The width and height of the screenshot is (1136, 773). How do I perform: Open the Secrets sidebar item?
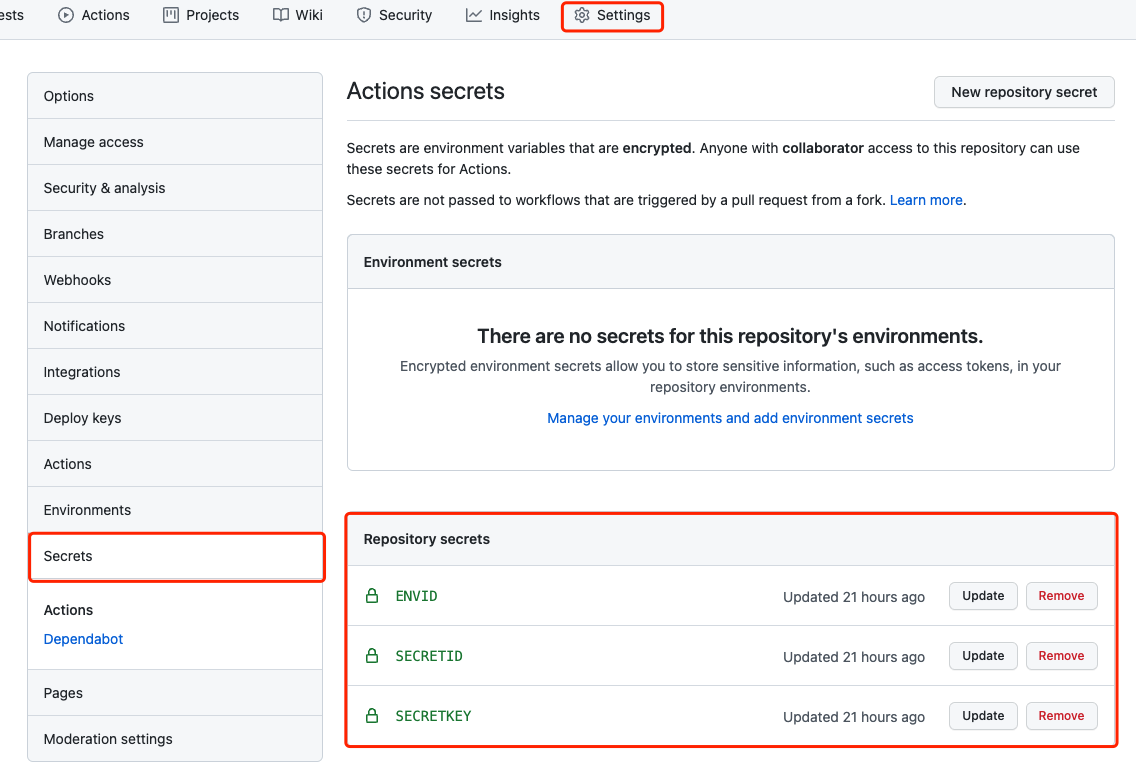[x=175, y=556]
